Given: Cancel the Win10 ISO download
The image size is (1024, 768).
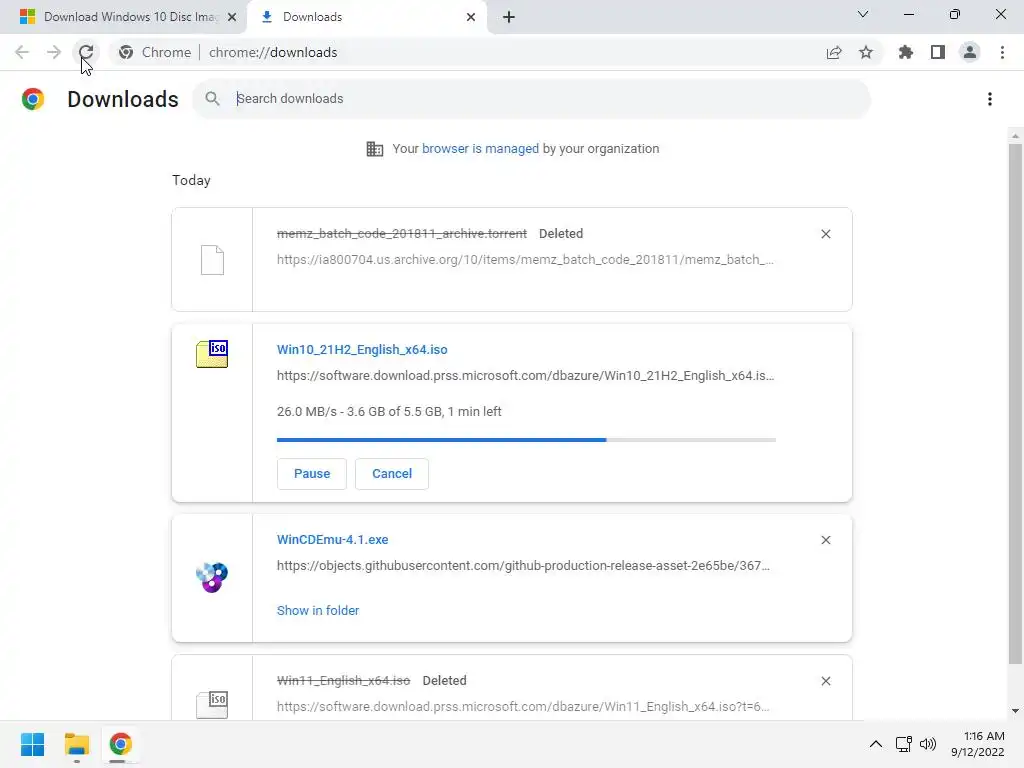Looking at the screenshot, I should tap(392, 473).
